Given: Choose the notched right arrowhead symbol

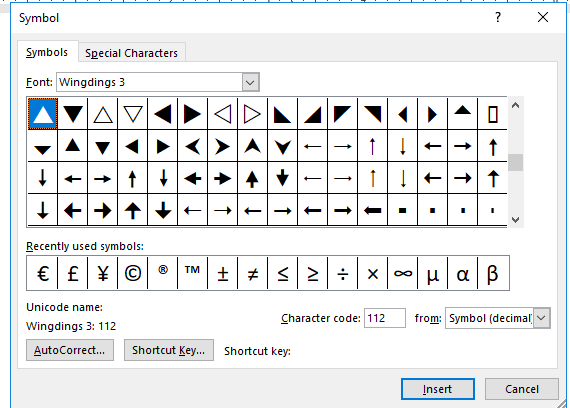Looking at the screenshot, I should pos(222,146).
